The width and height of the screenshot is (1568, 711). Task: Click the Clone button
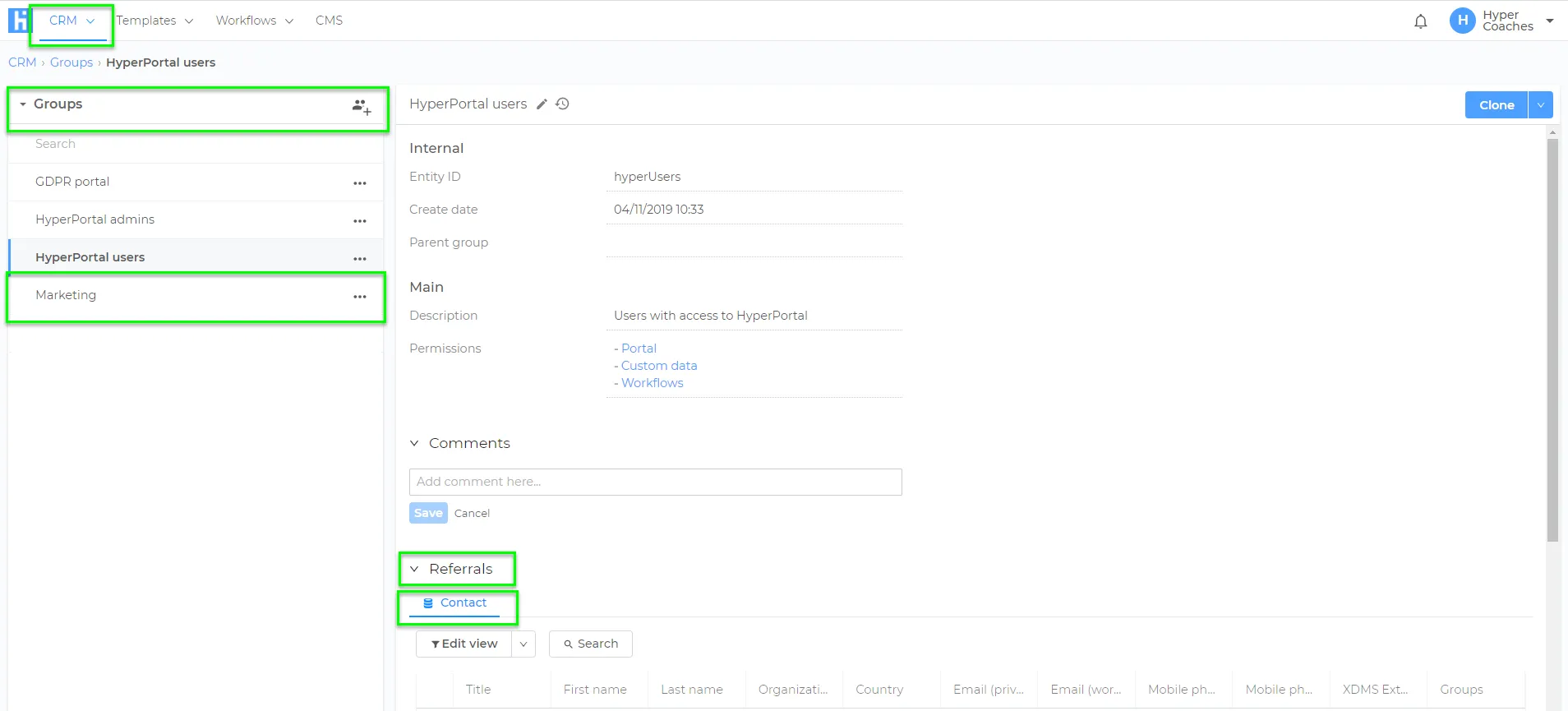[1497, 105]
